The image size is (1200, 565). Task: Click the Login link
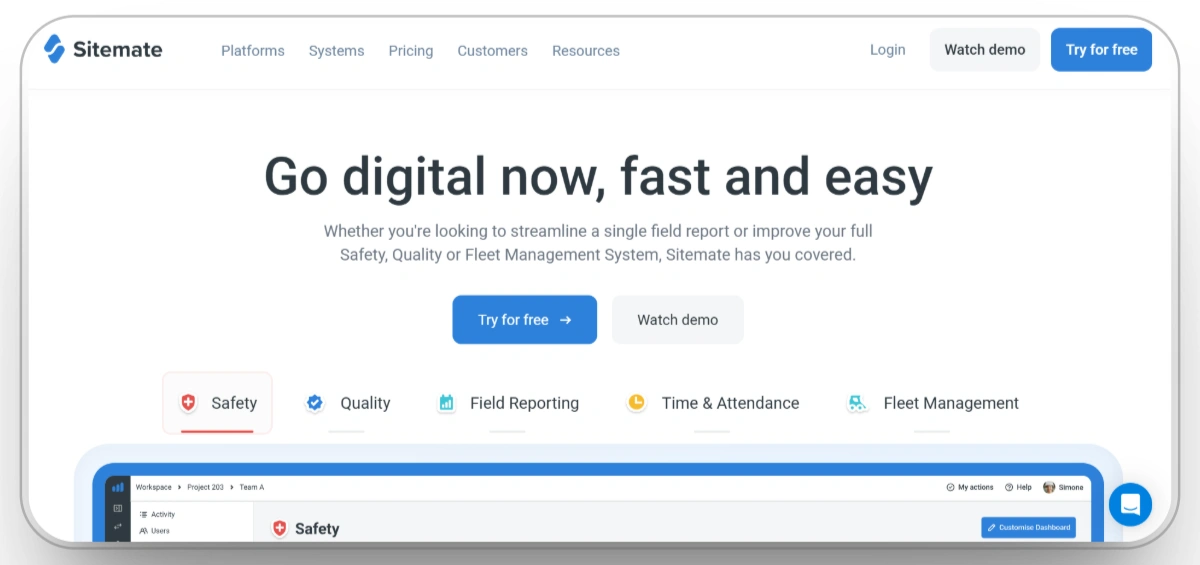pyautogui.click(x=888, y=50)
